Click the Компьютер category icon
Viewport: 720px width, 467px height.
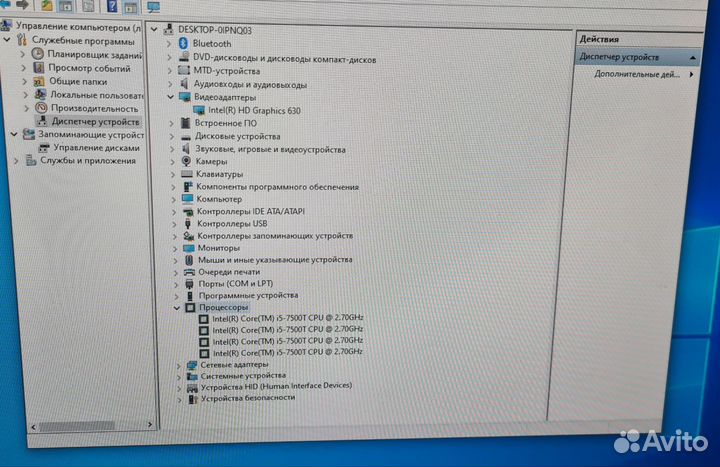pyautogui.click(x=187, y=199)
